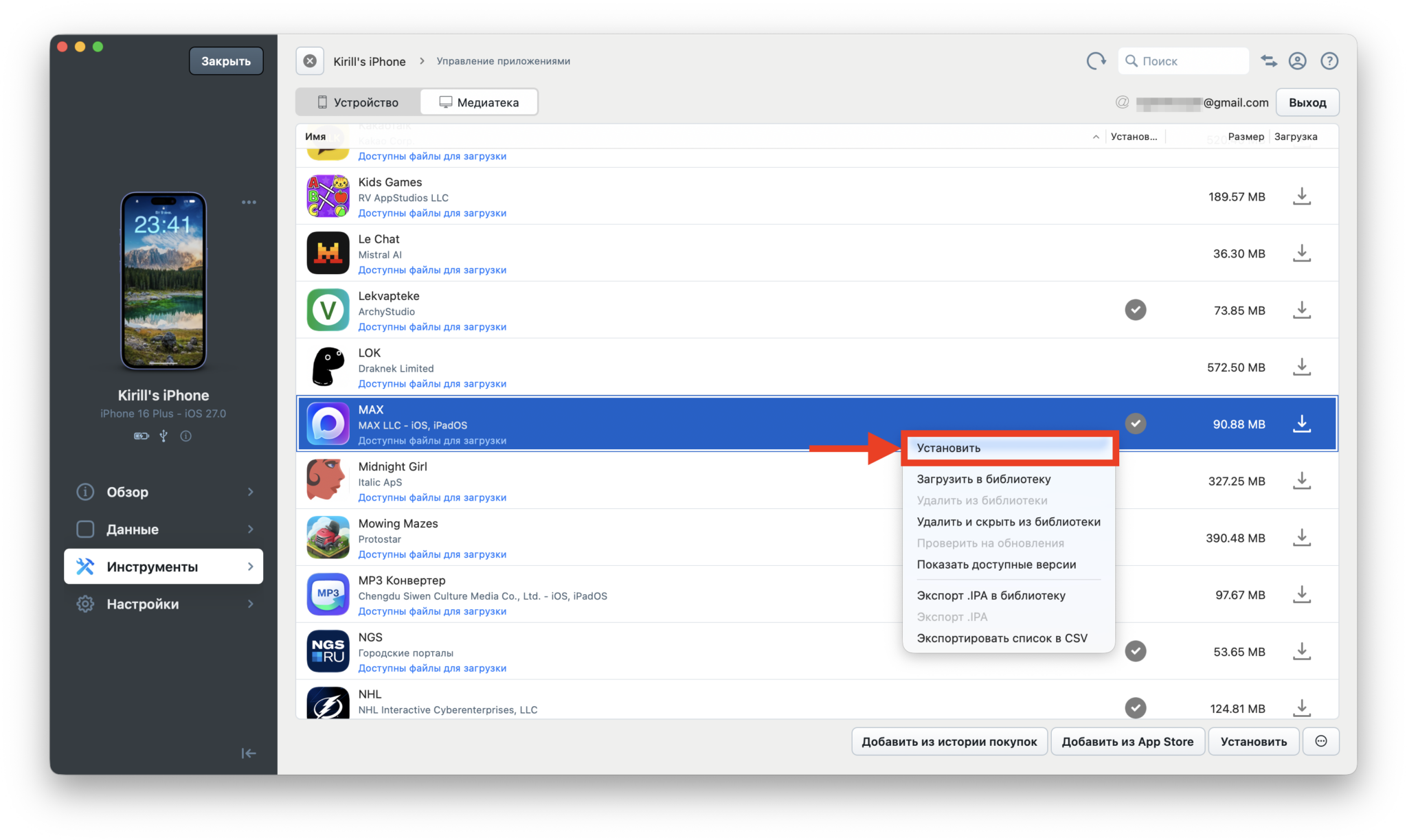Click the device info icon under iPhone name
This screenshot has height=840, width=1407.
[185, 436]
